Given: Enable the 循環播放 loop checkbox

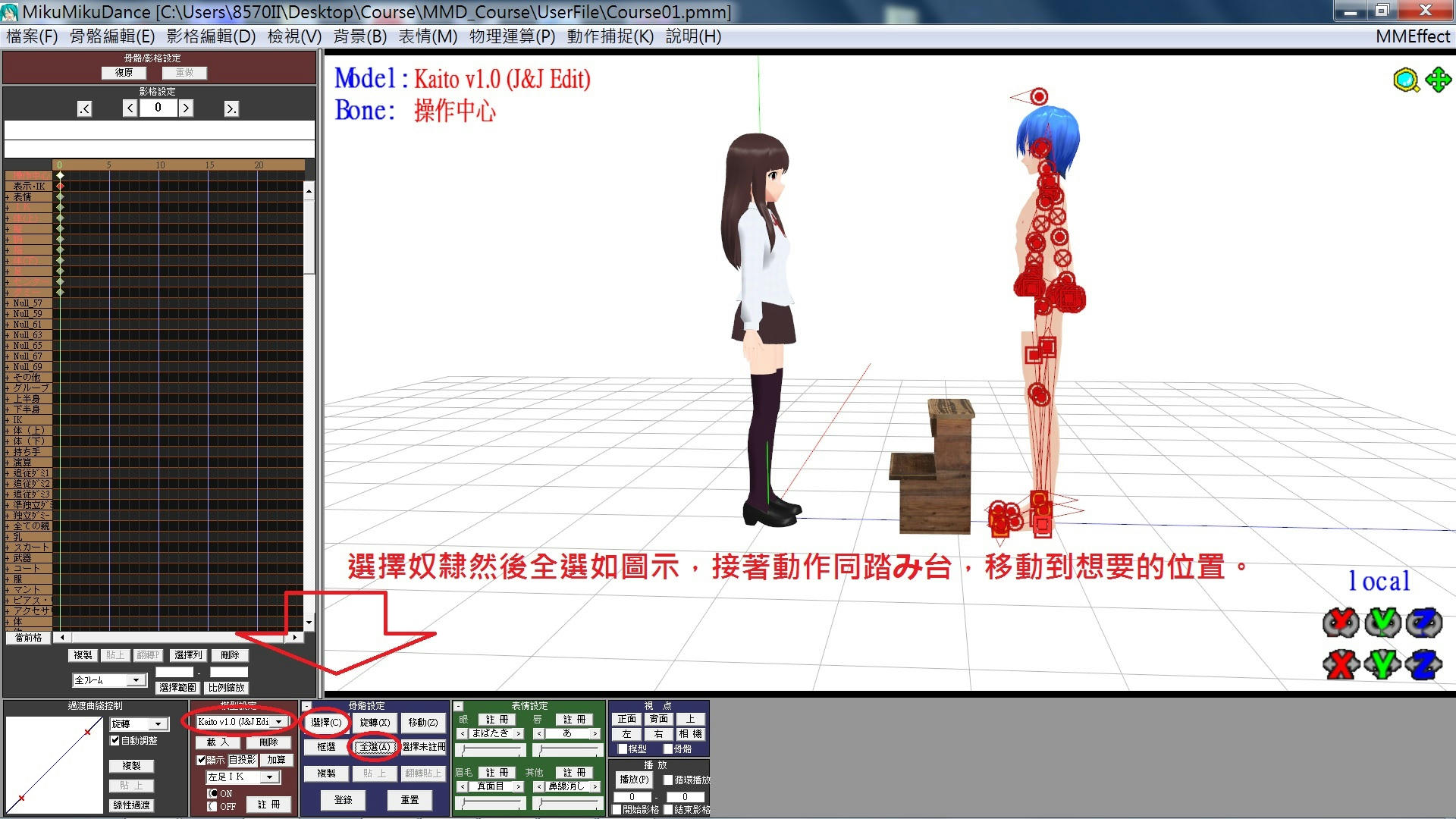Looking at the screenshot, I should [x=668, y=780].
